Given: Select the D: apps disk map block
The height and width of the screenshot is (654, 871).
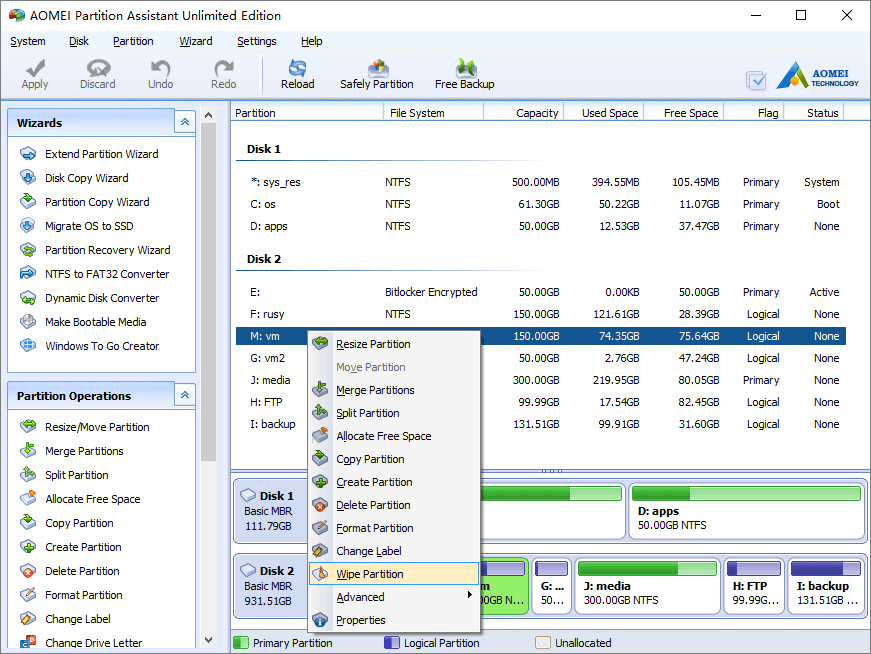Looking at the screenshot, I should tap(747, 511).
